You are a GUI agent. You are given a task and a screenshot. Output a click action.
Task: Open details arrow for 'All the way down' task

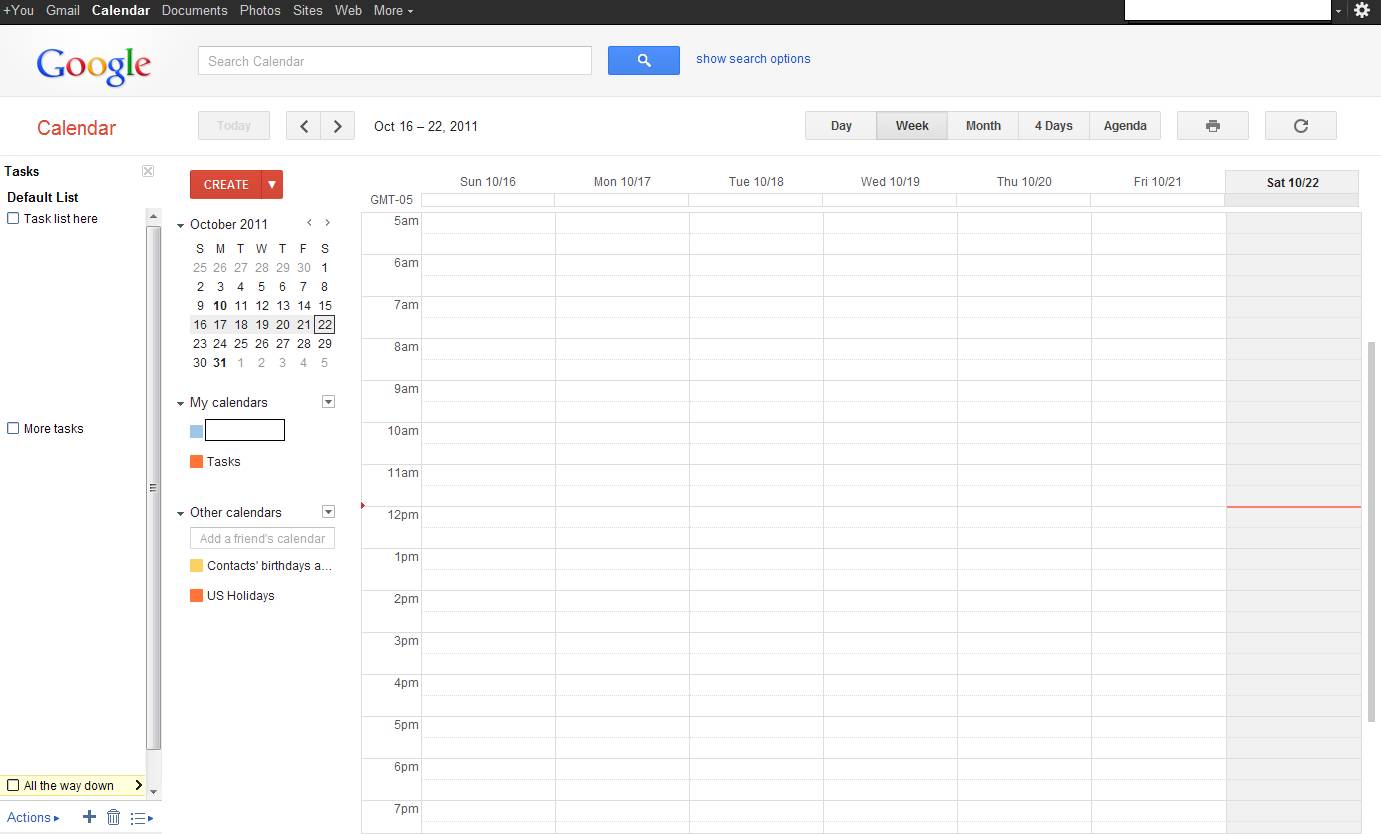138,785
